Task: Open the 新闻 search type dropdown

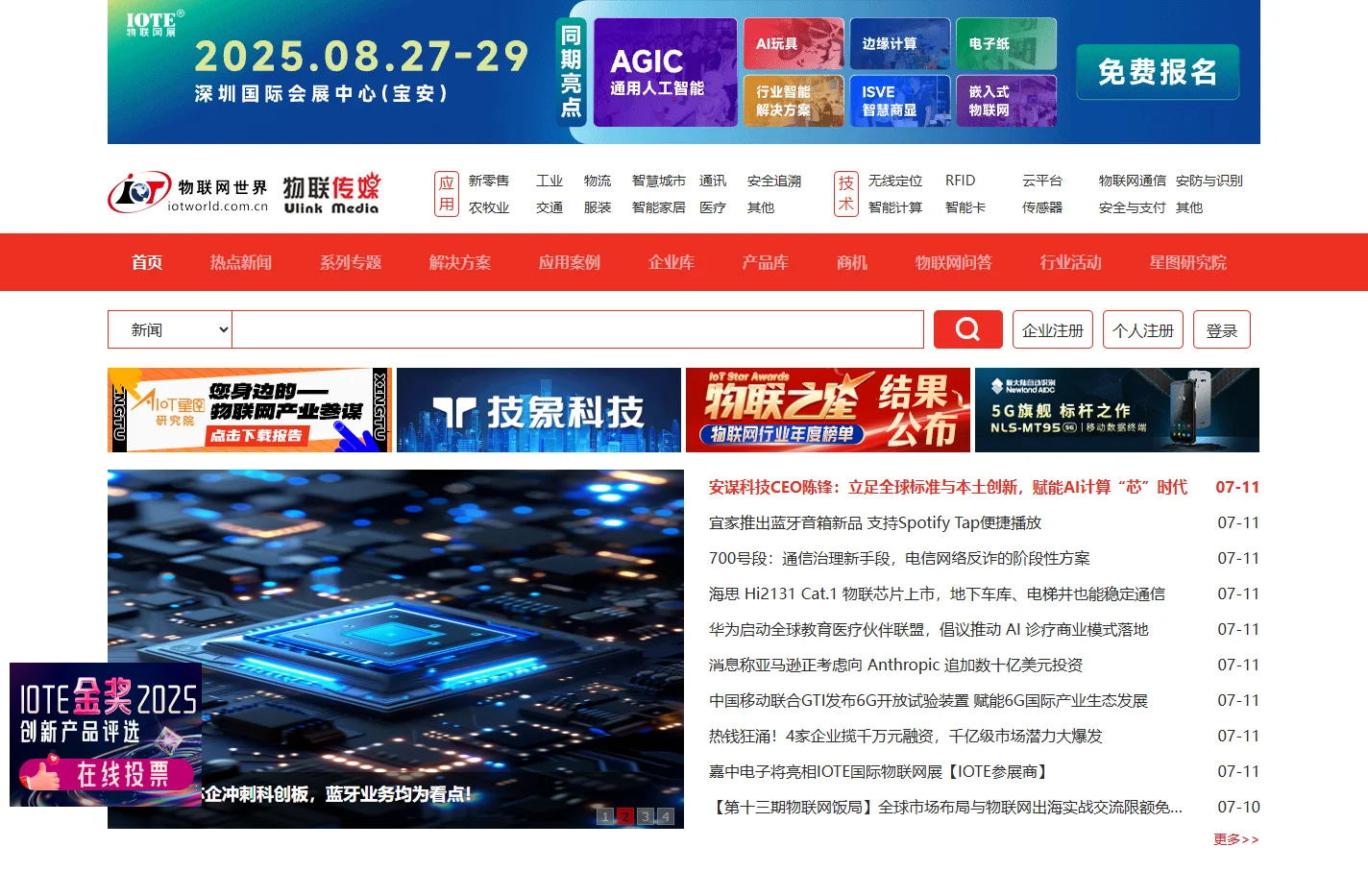Action: point(170,329)
